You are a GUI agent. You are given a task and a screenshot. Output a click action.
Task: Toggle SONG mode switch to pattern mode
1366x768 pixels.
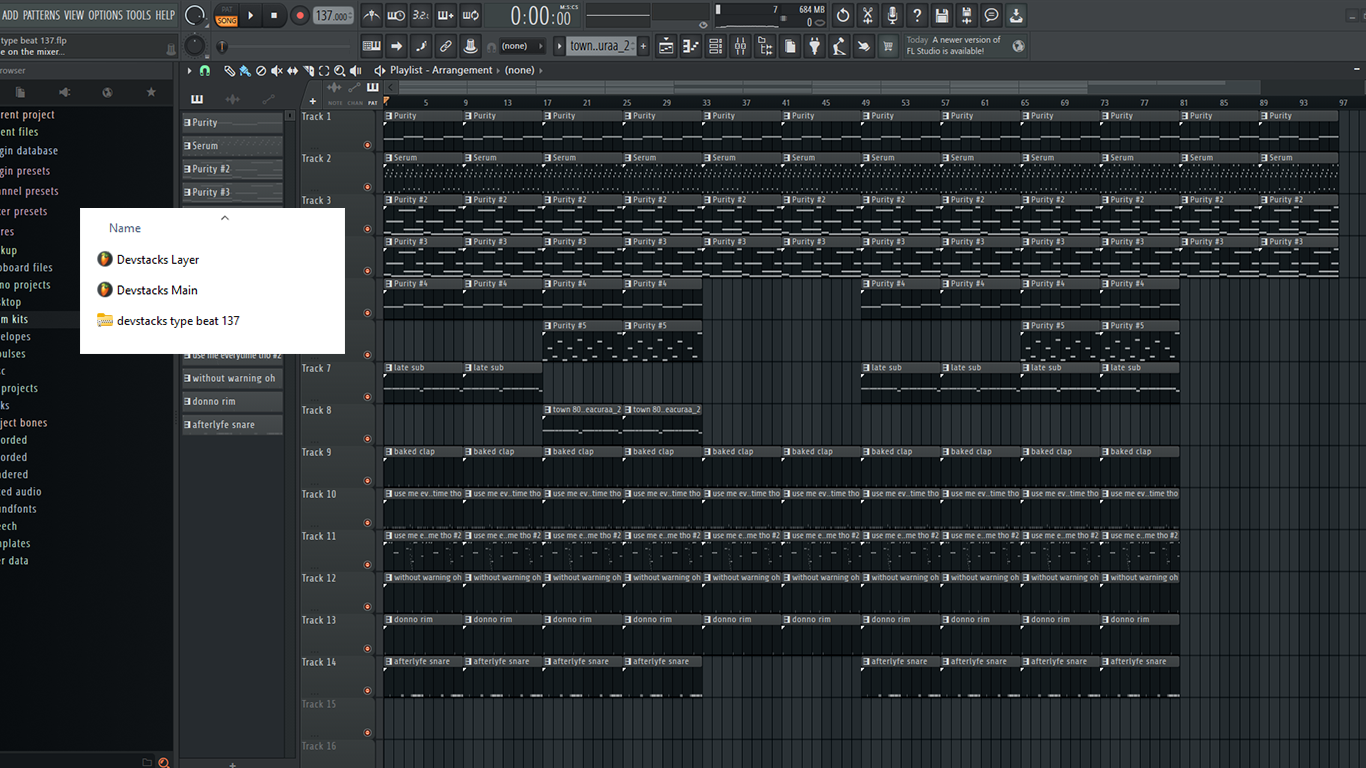tap(227, 17)
